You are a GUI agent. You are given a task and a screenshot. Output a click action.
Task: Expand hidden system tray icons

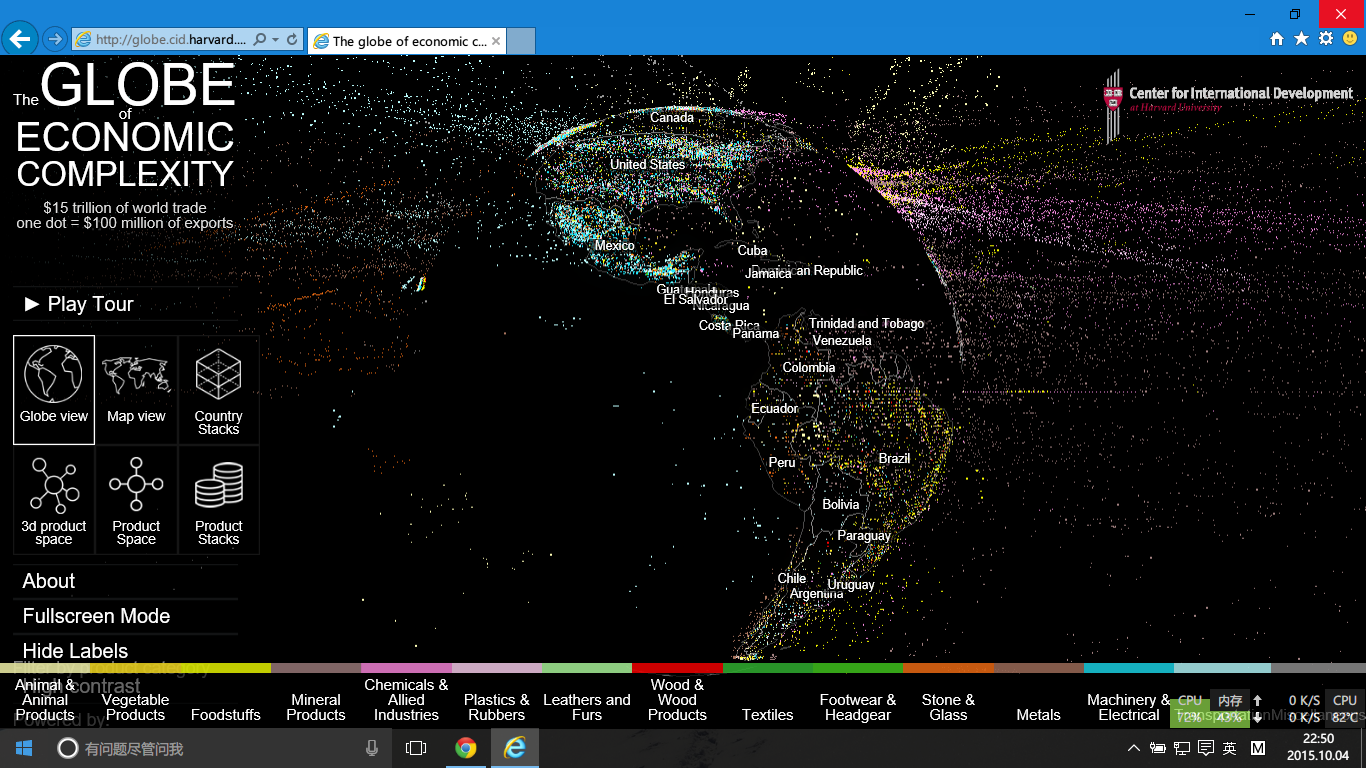coord(1133,748)
